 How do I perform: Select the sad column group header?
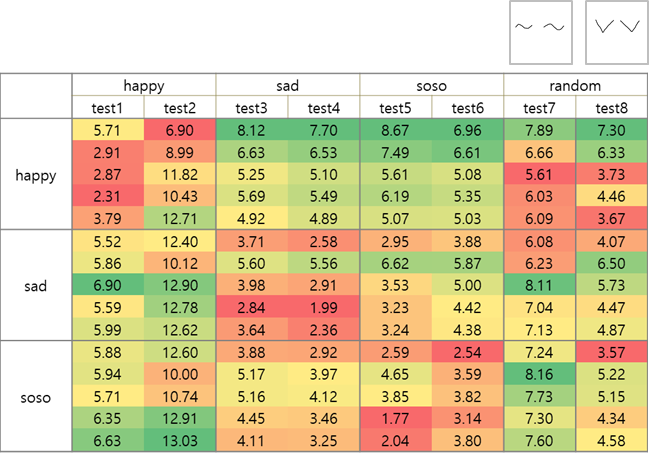288,87
